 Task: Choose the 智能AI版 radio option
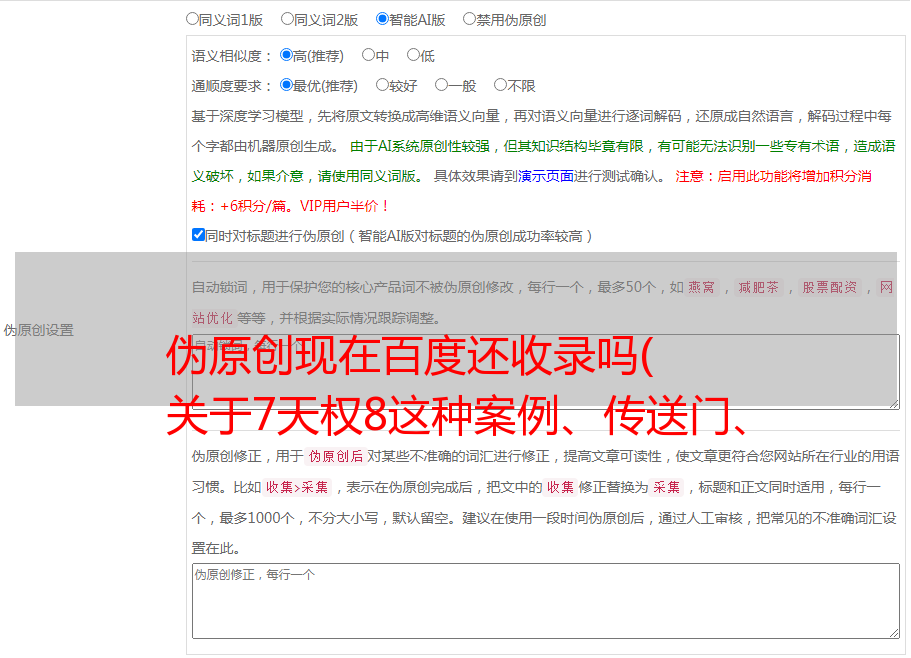(x=382, y=19)
